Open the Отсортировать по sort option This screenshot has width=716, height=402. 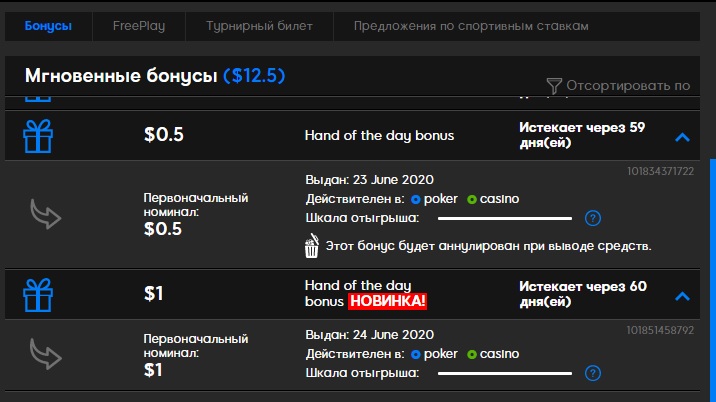click(628, 85)
